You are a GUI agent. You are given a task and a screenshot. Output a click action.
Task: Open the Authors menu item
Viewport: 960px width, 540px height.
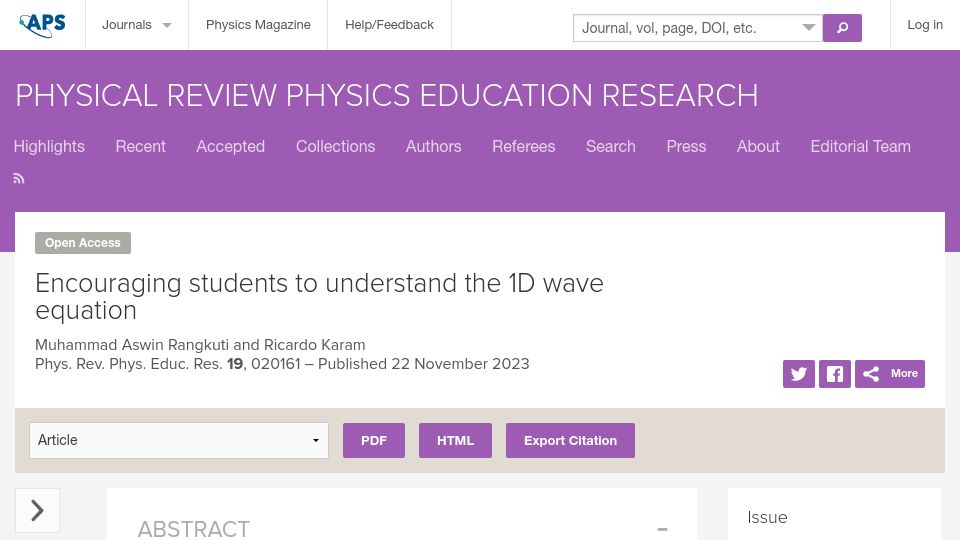click(x=433, y=146)
